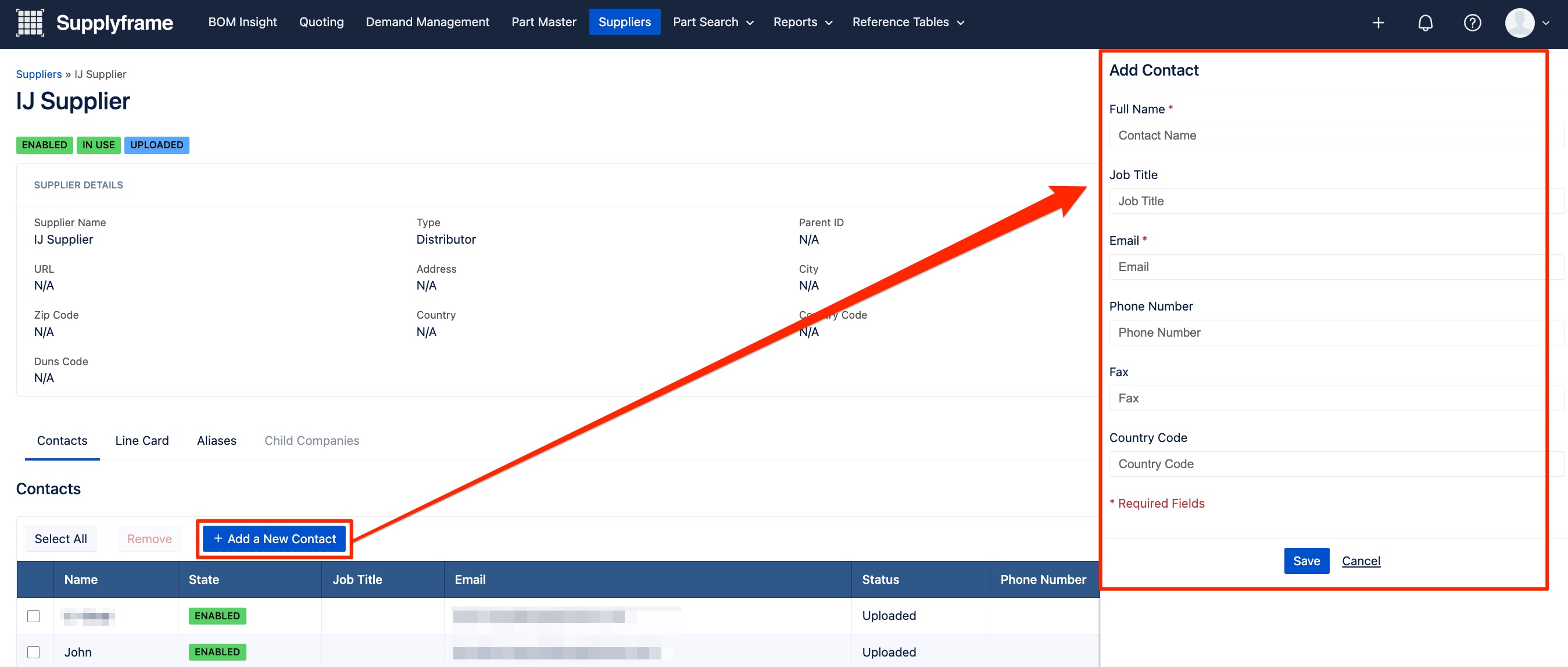Click the plus icon in top bar
Viewport: 1568px width, 667px height.
[x=1378, y=23]
